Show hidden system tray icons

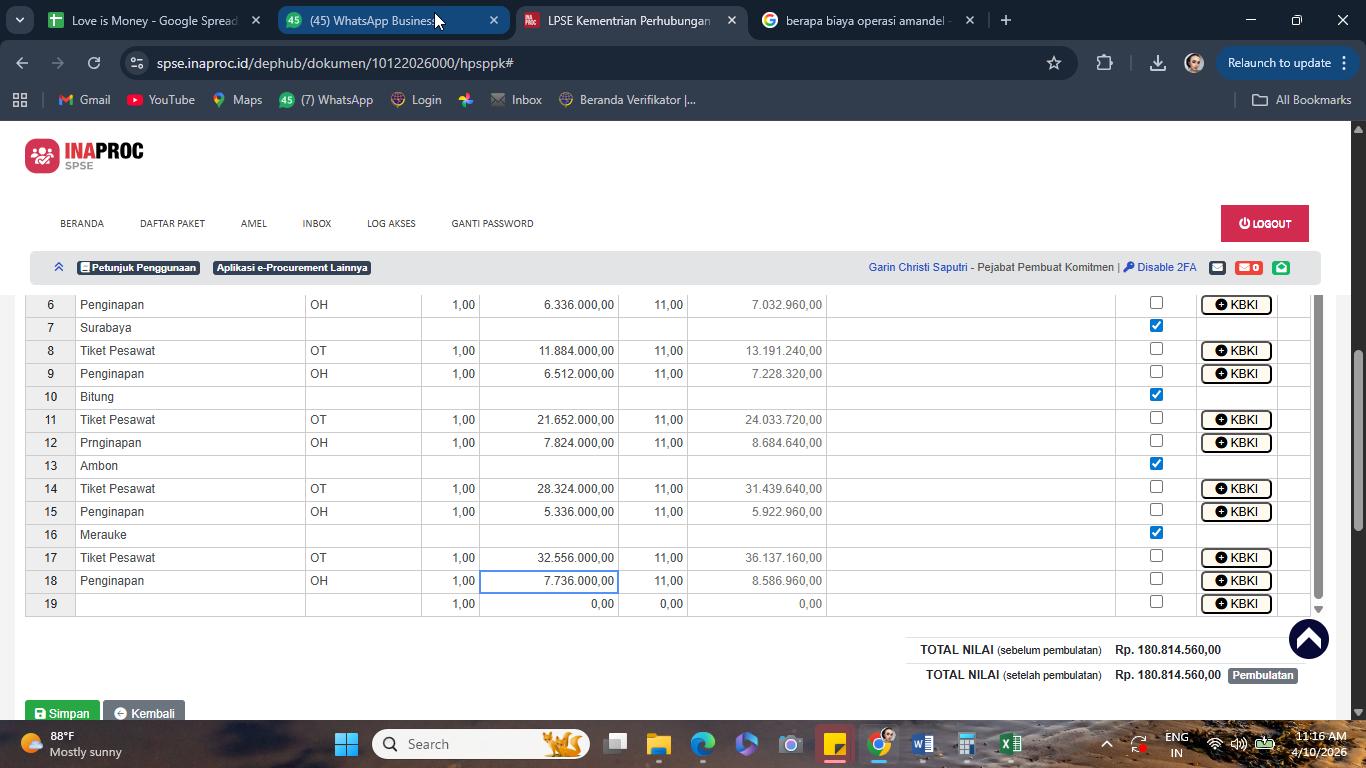(x=1106, y=744)
